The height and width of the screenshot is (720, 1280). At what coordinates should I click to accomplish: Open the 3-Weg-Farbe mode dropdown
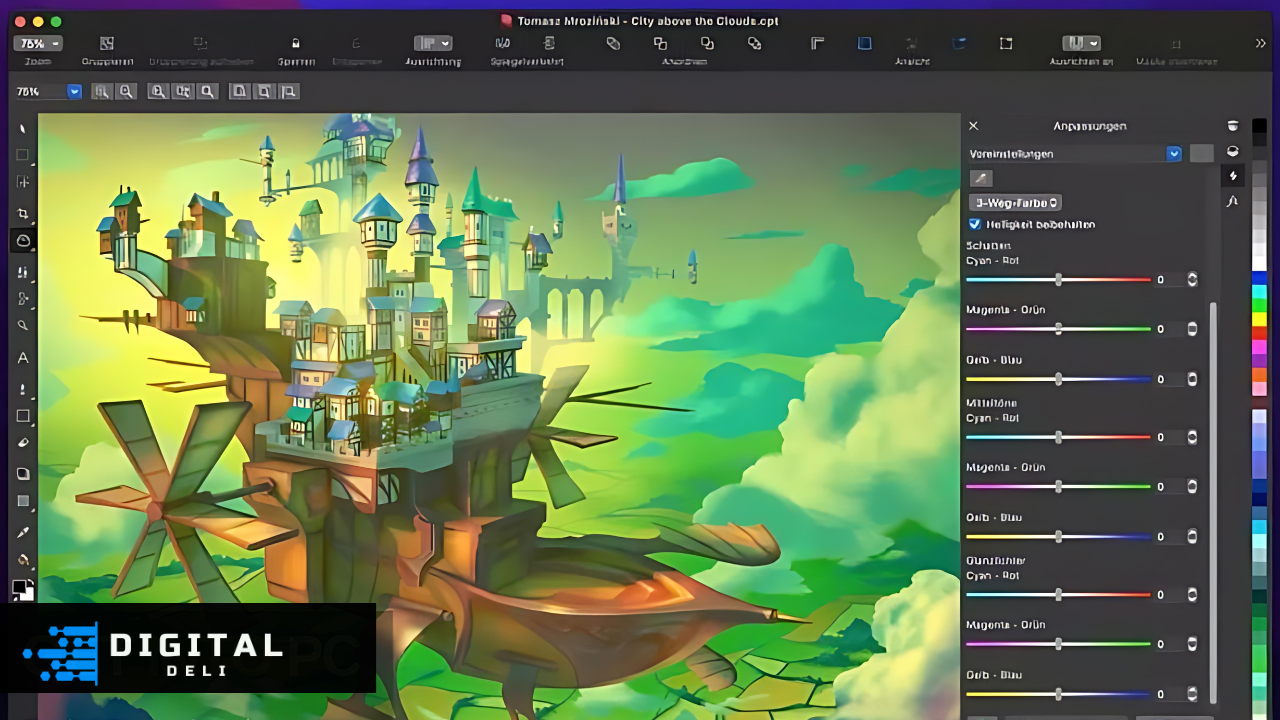coord(1015,203)
